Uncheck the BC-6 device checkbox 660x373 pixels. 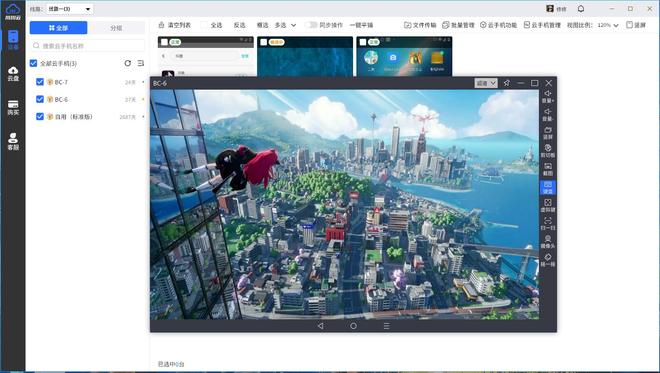click(40, 99)
